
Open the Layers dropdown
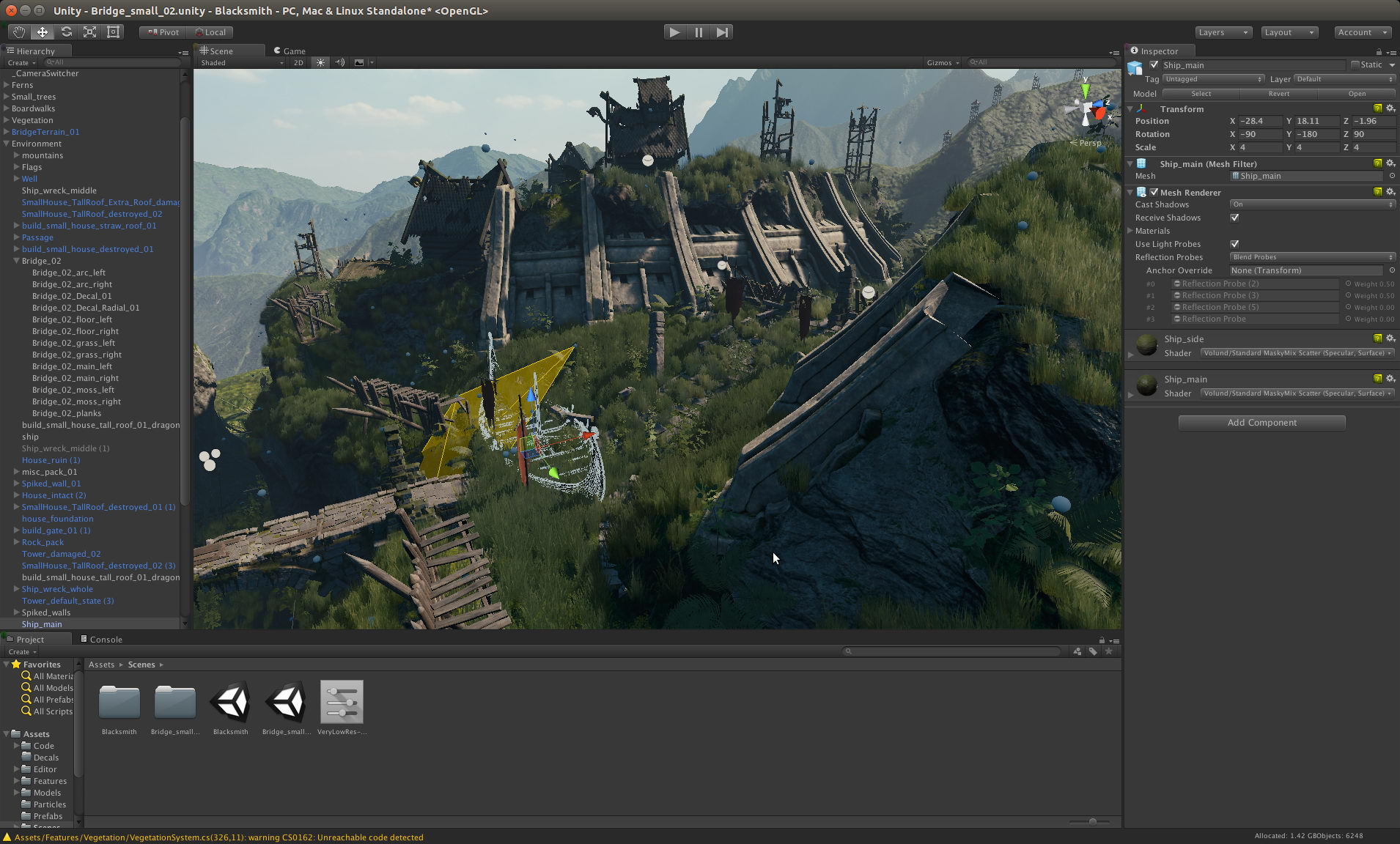coord(1223,32)
